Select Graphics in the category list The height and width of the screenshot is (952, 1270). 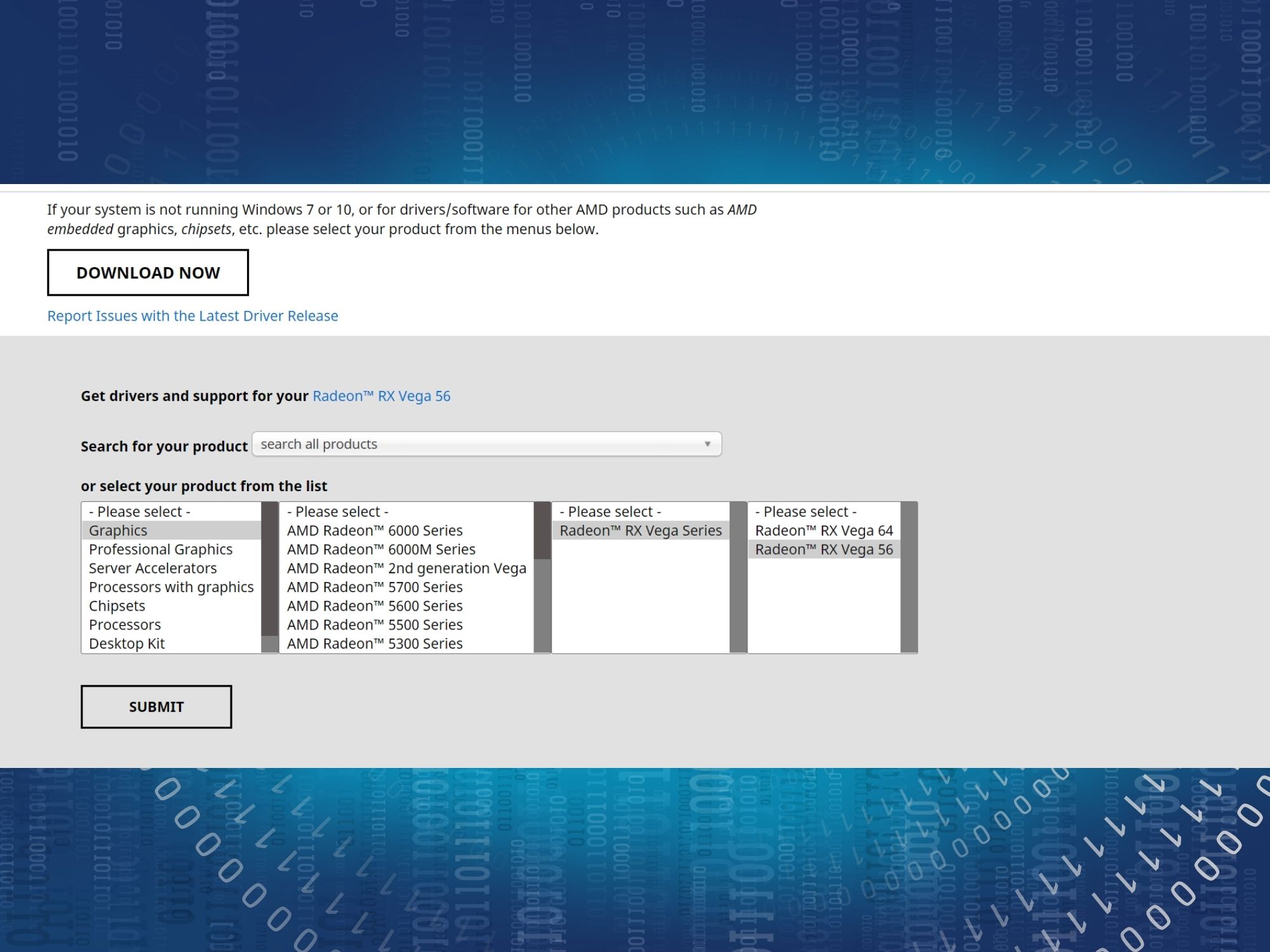point(171,531)
